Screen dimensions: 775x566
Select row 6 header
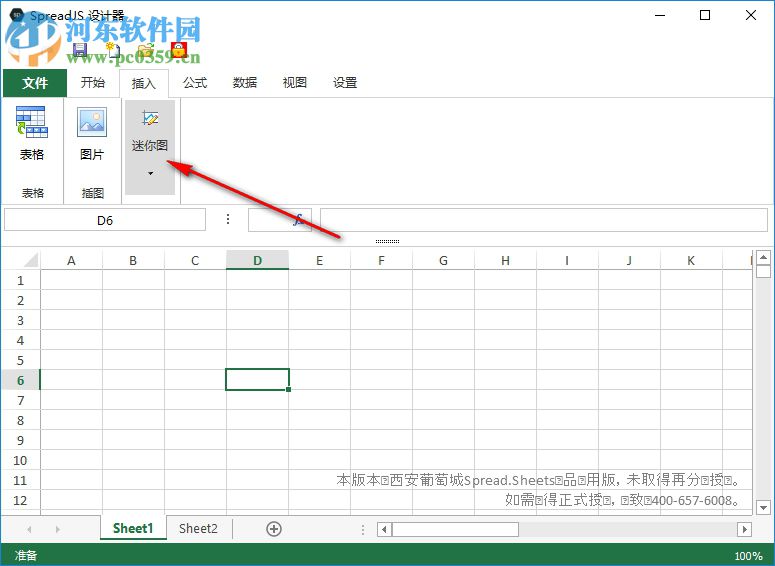(x=20, y=380)
